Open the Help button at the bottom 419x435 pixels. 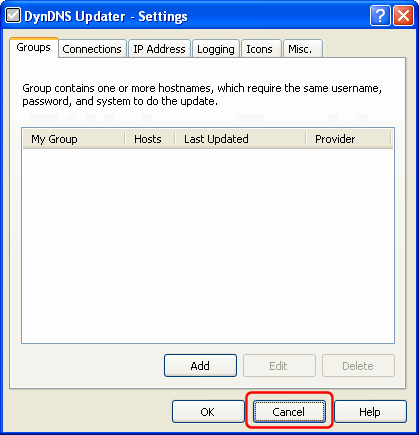point(370,412)
